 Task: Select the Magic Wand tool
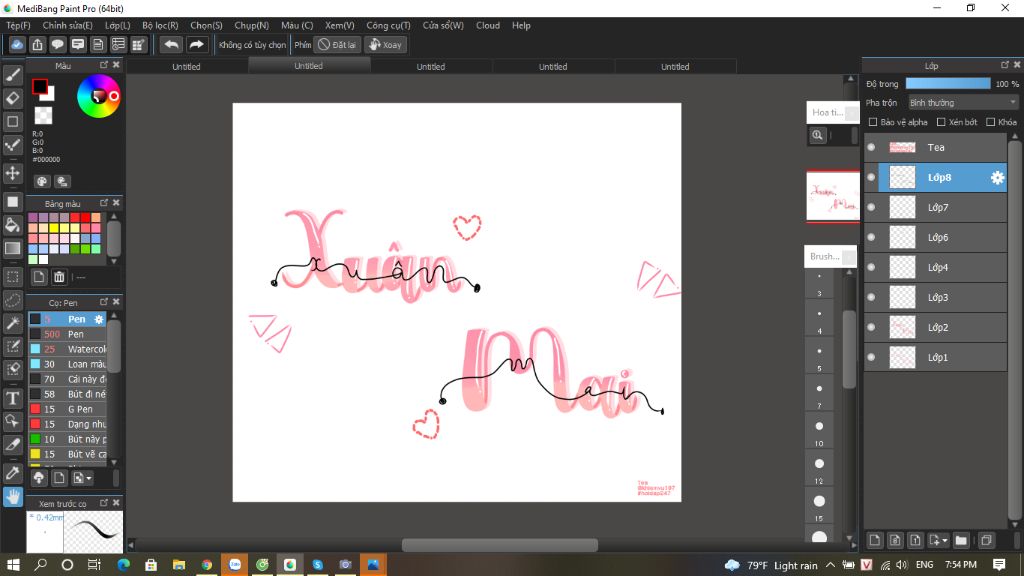(x=12, y=323)
